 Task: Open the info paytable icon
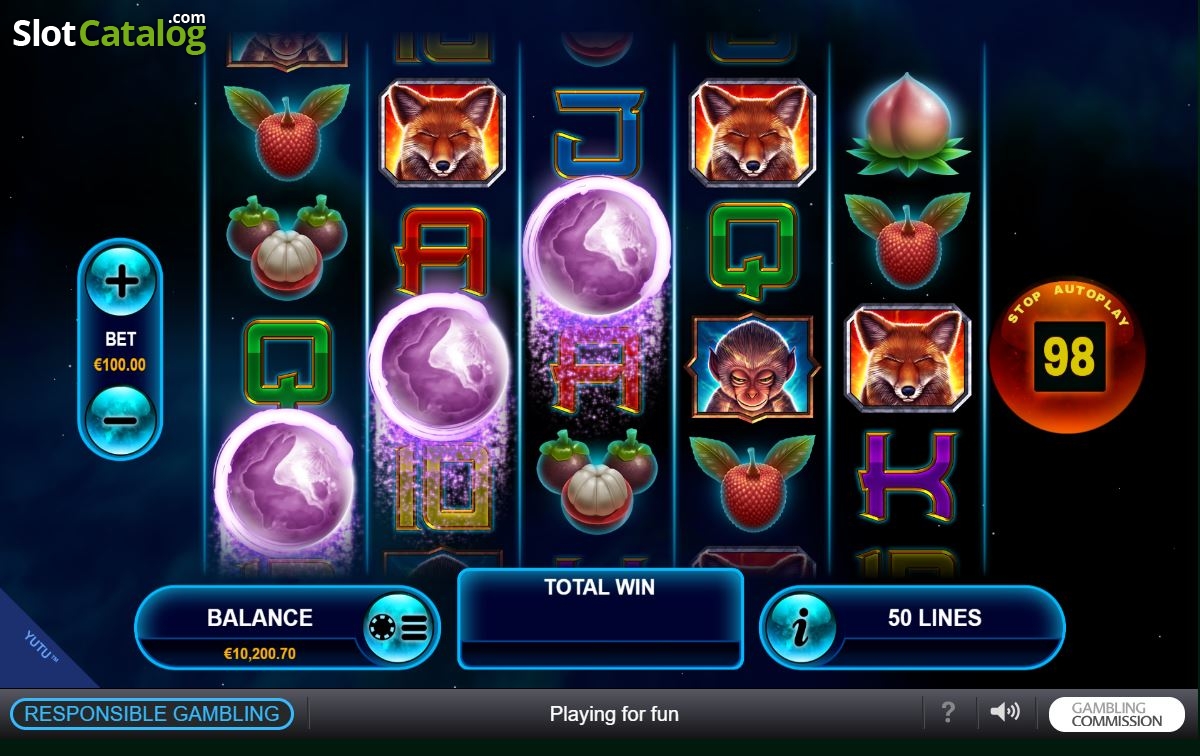coord(799,628)
